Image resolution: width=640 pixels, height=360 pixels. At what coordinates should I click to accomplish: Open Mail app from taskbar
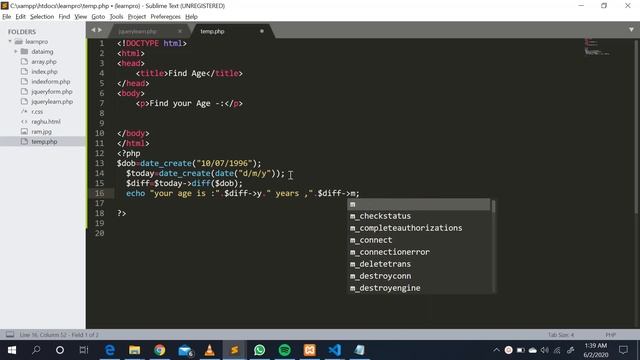pyautogui.click(x=185, y=350)
